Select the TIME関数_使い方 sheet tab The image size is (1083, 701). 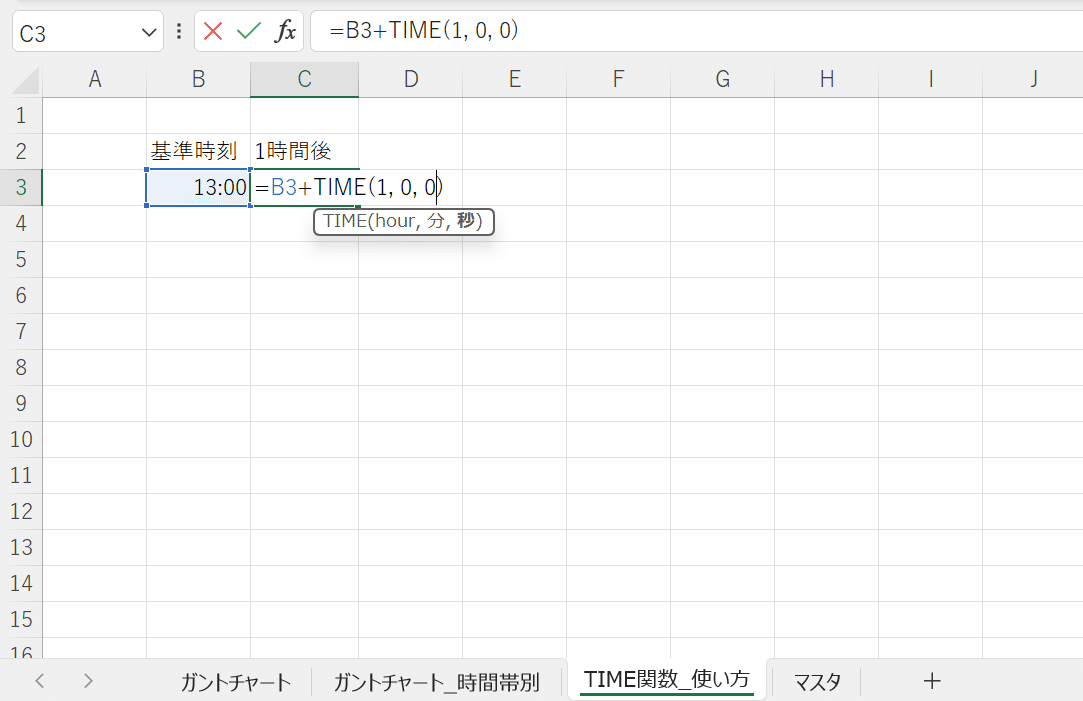click(667, 680)
